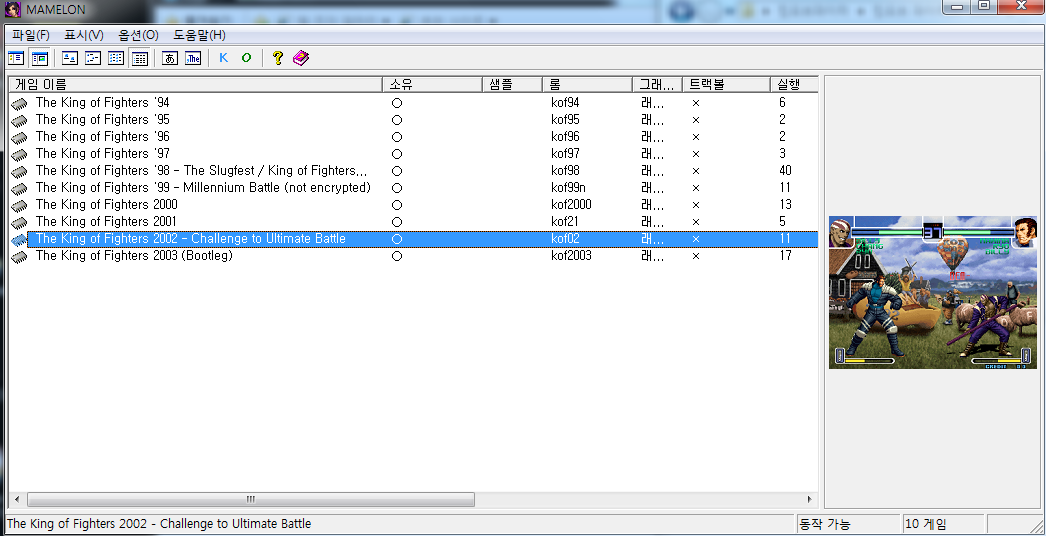The width and height of the screenshot is (1046, 536).
Task: Click chip icon beside King of Fighters 2003 (Bootleg)
Action: [19, 256]
